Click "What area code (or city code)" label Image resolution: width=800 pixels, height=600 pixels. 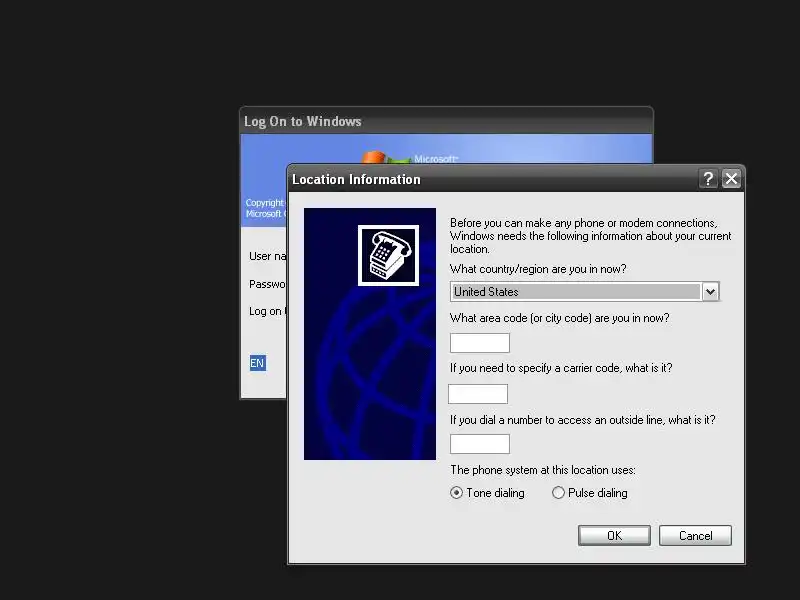coord(559,318)
